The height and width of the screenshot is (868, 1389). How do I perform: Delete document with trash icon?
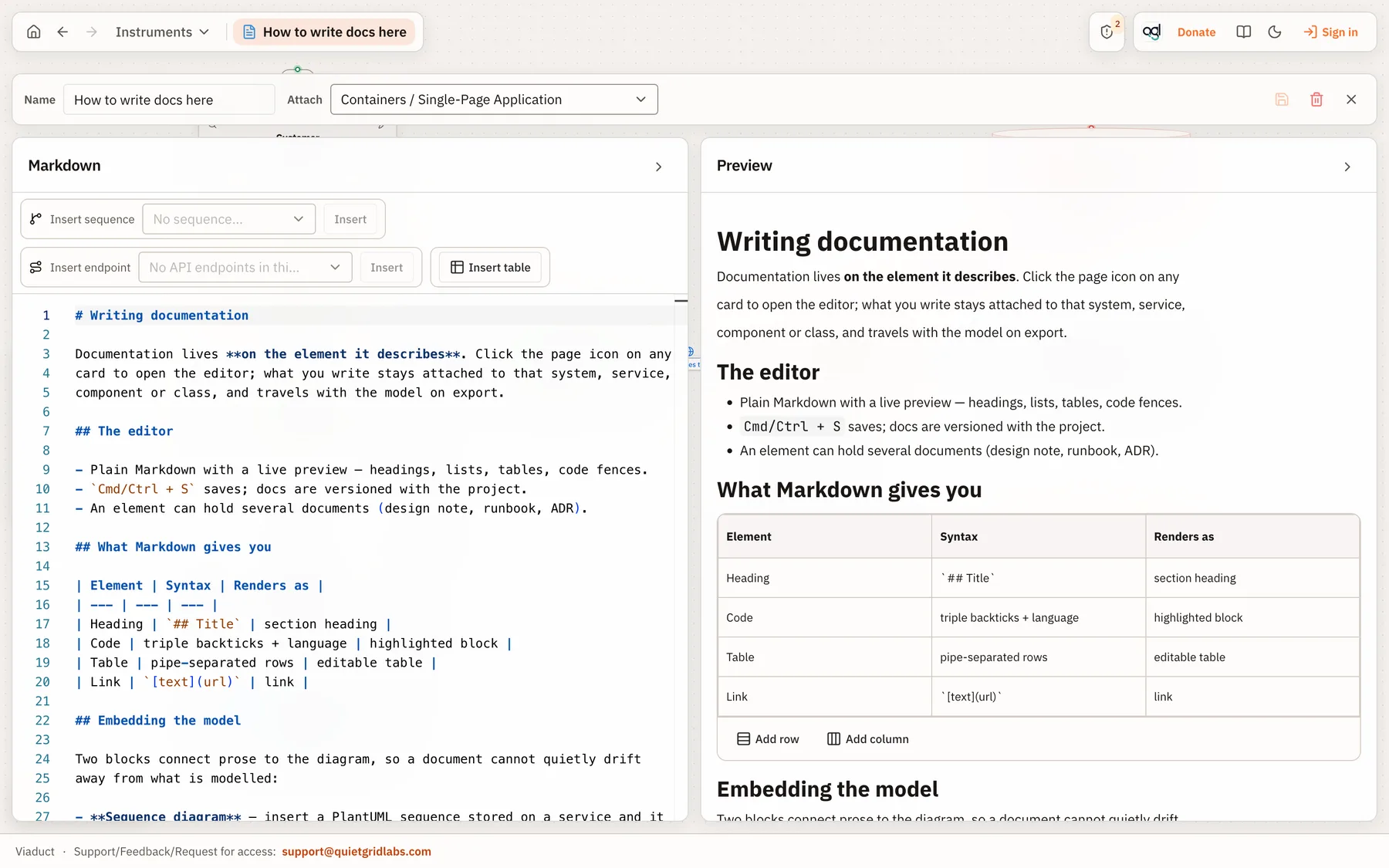1316,100
